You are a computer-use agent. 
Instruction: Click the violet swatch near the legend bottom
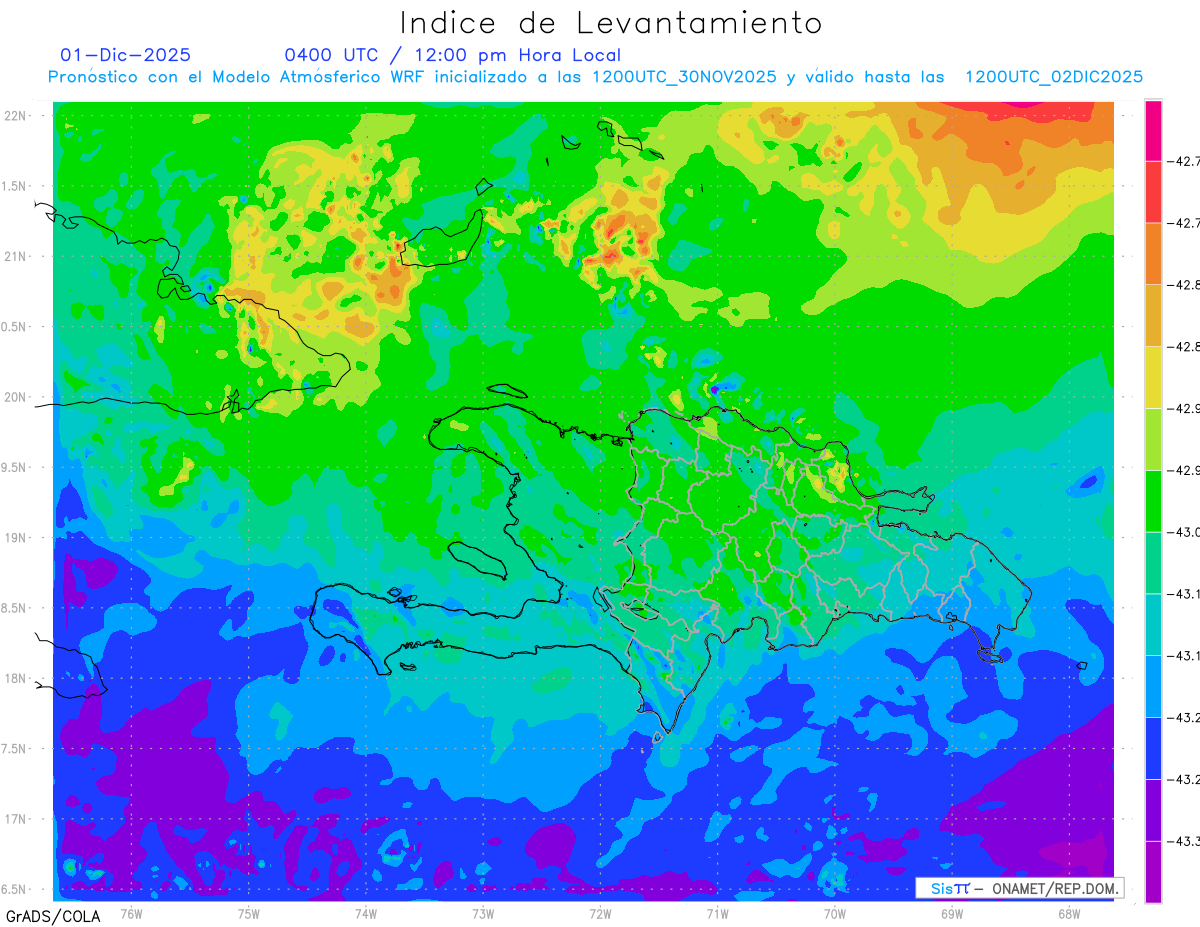[1153, 810]
